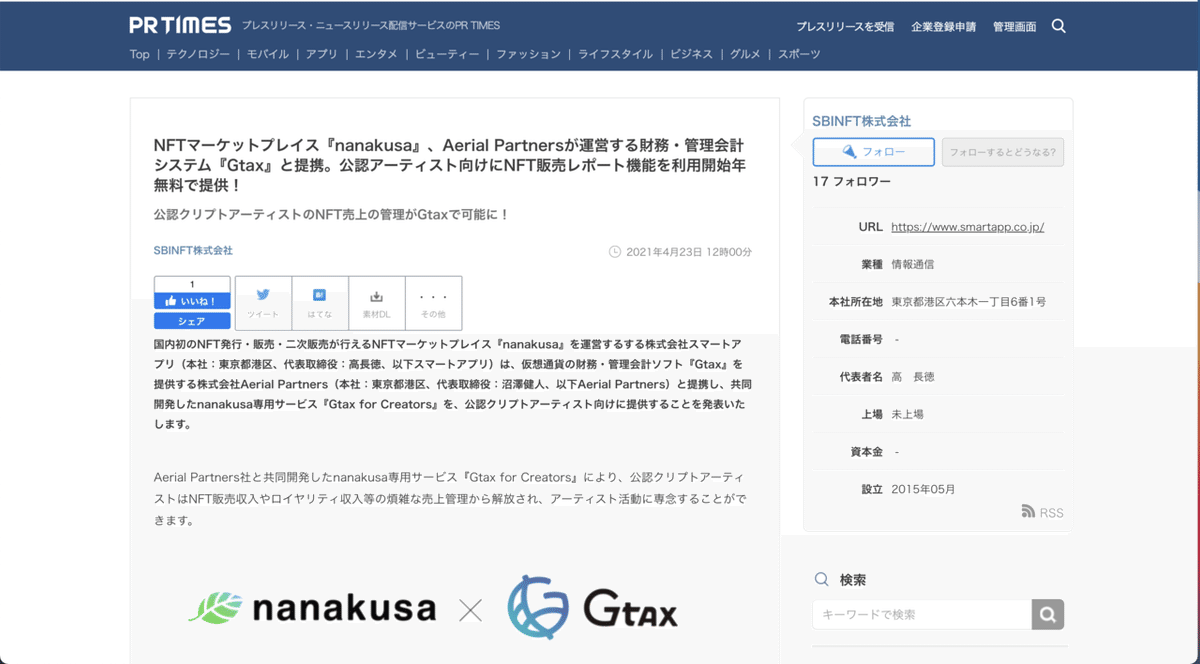
Task: Click the Facebook いいね! thumbs-up button
Action: point(192,301)
